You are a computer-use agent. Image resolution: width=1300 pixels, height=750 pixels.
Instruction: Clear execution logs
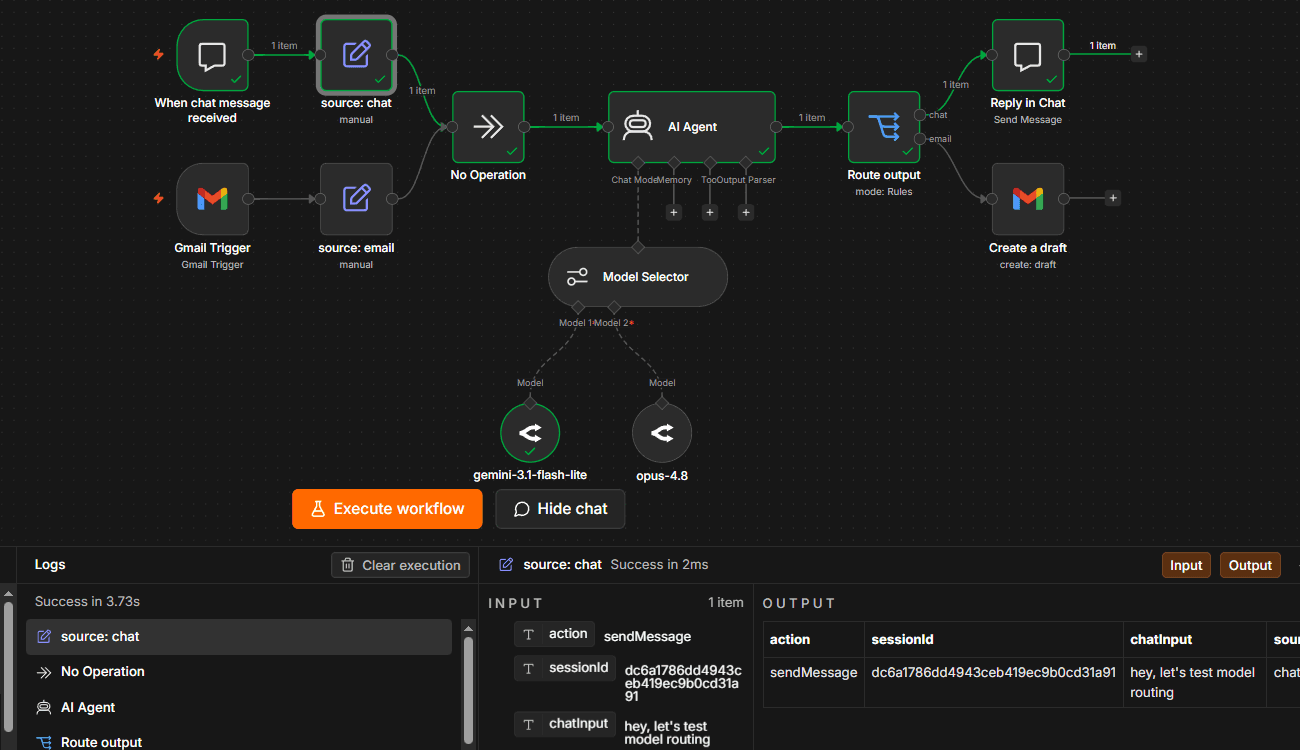click(x=401, y=565)
